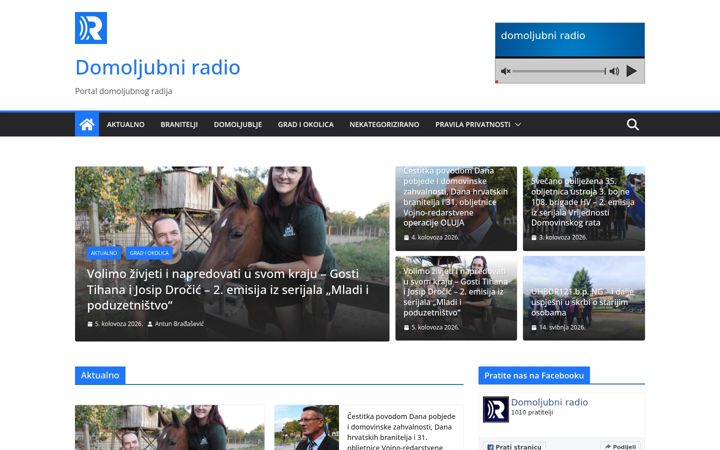
Task: Open the Branitelji menu item
Action: point(179,124)
